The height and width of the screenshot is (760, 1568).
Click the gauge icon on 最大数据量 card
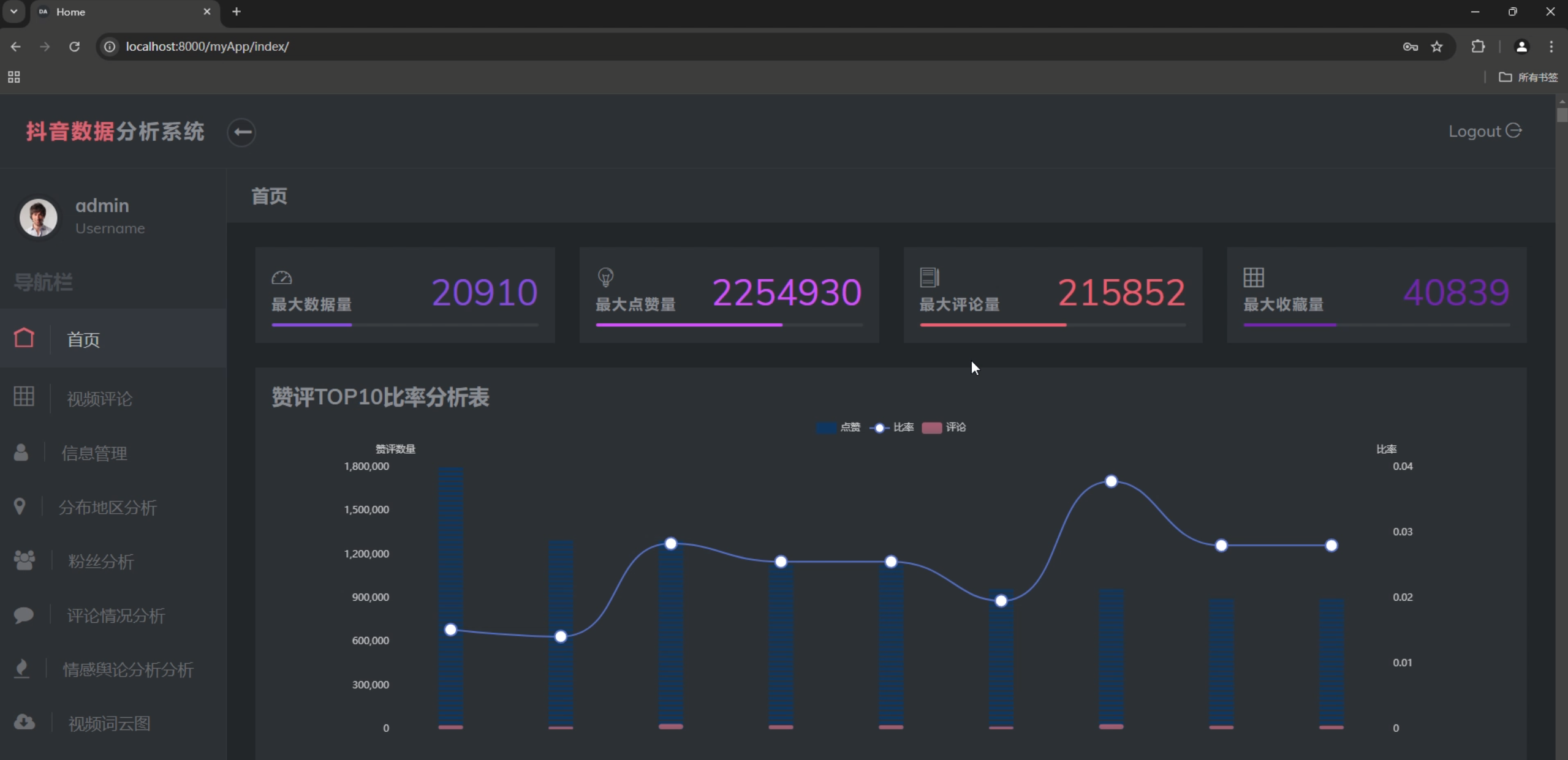(x=282, y=277)
